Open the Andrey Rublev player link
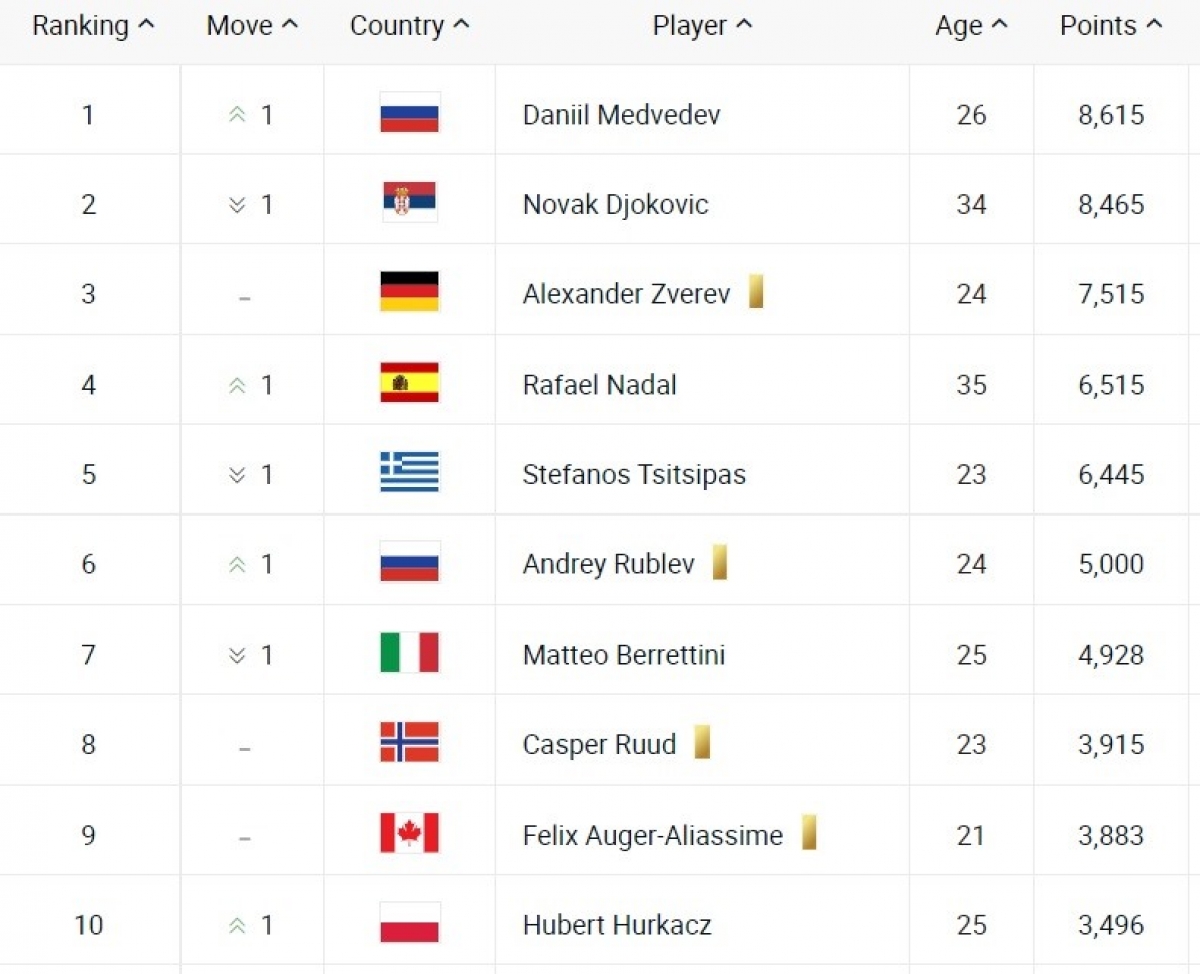 (608, 564)
